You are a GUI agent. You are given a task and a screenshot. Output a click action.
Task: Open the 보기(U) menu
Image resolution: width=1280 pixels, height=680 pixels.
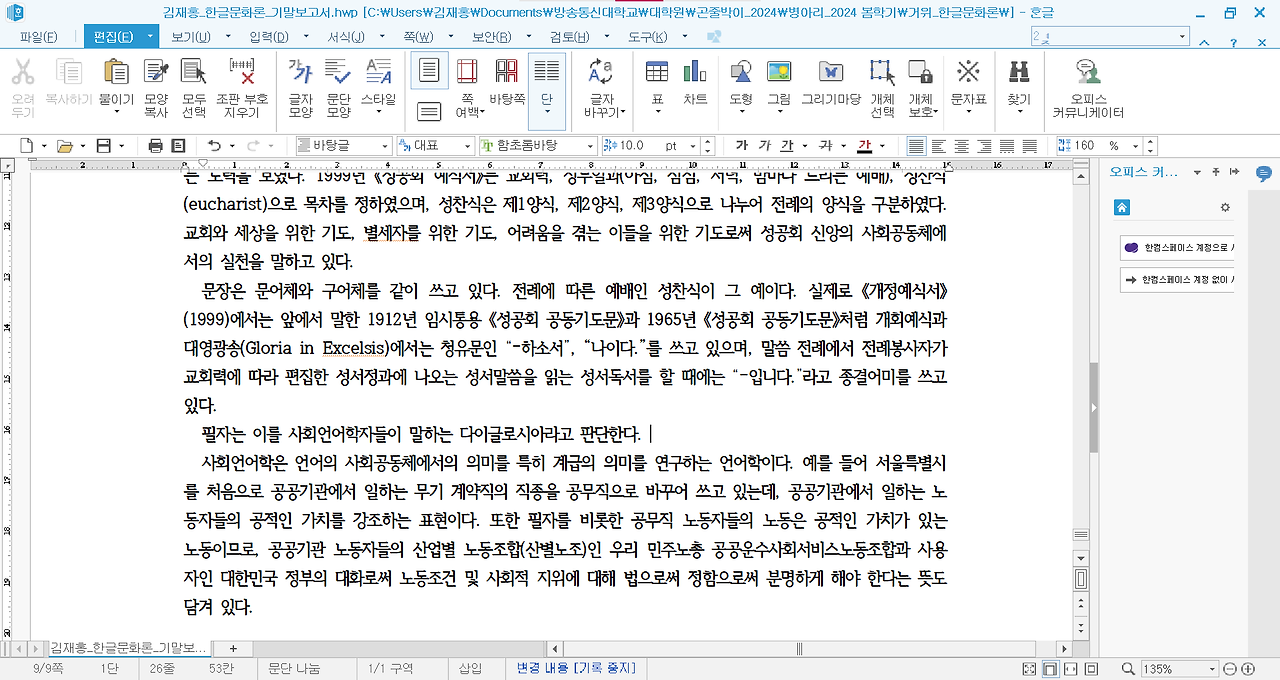190,37
